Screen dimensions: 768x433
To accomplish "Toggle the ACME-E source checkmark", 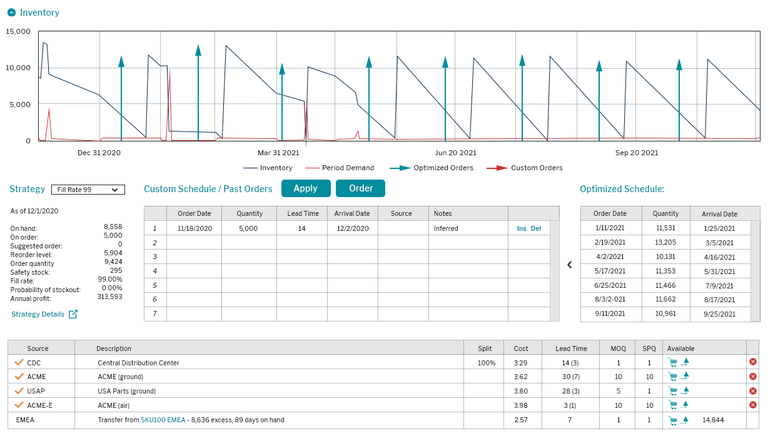I will coord(18,405).
